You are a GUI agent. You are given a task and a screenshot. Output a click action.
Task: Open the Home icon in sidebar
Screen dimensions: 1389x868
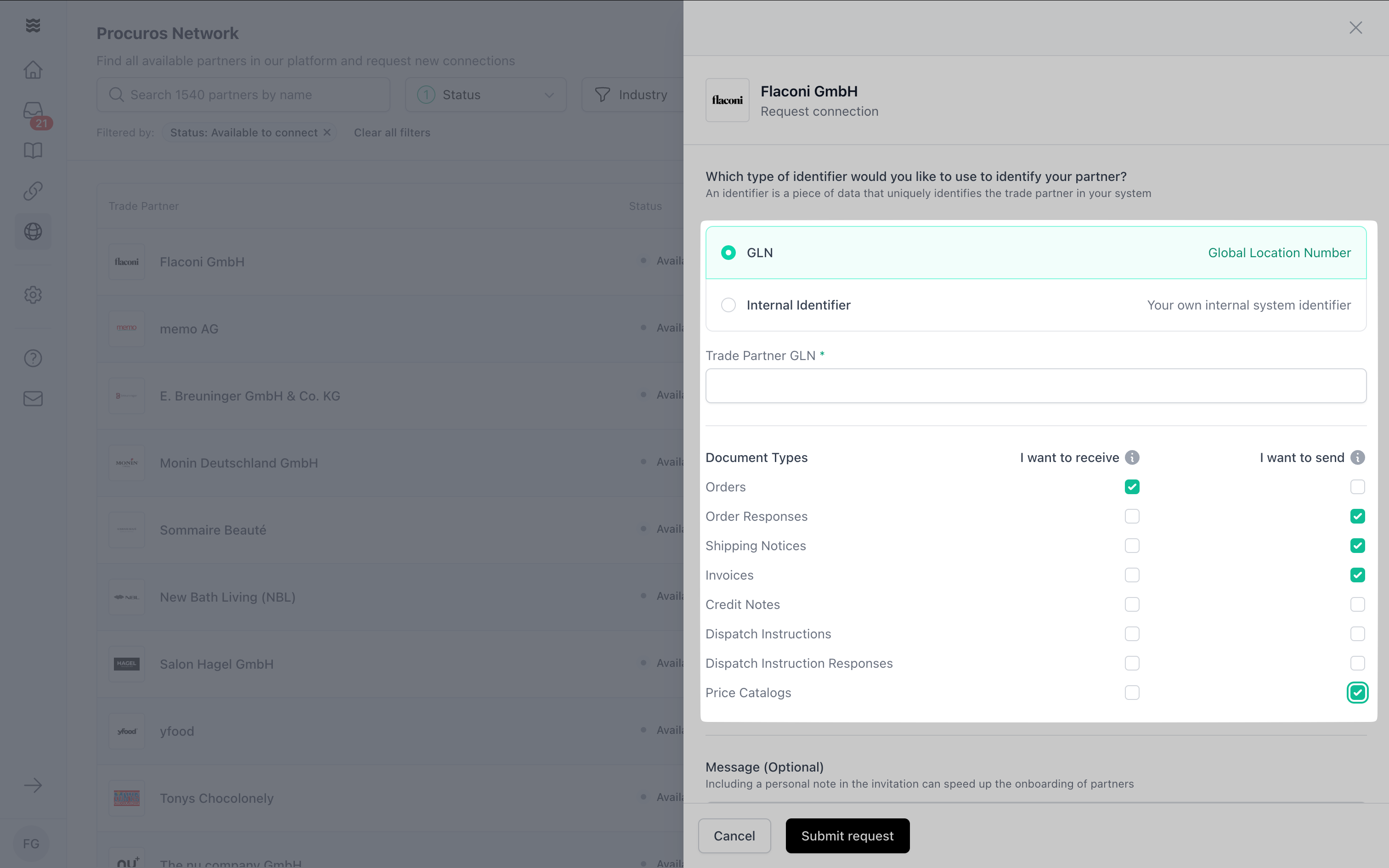33,70
